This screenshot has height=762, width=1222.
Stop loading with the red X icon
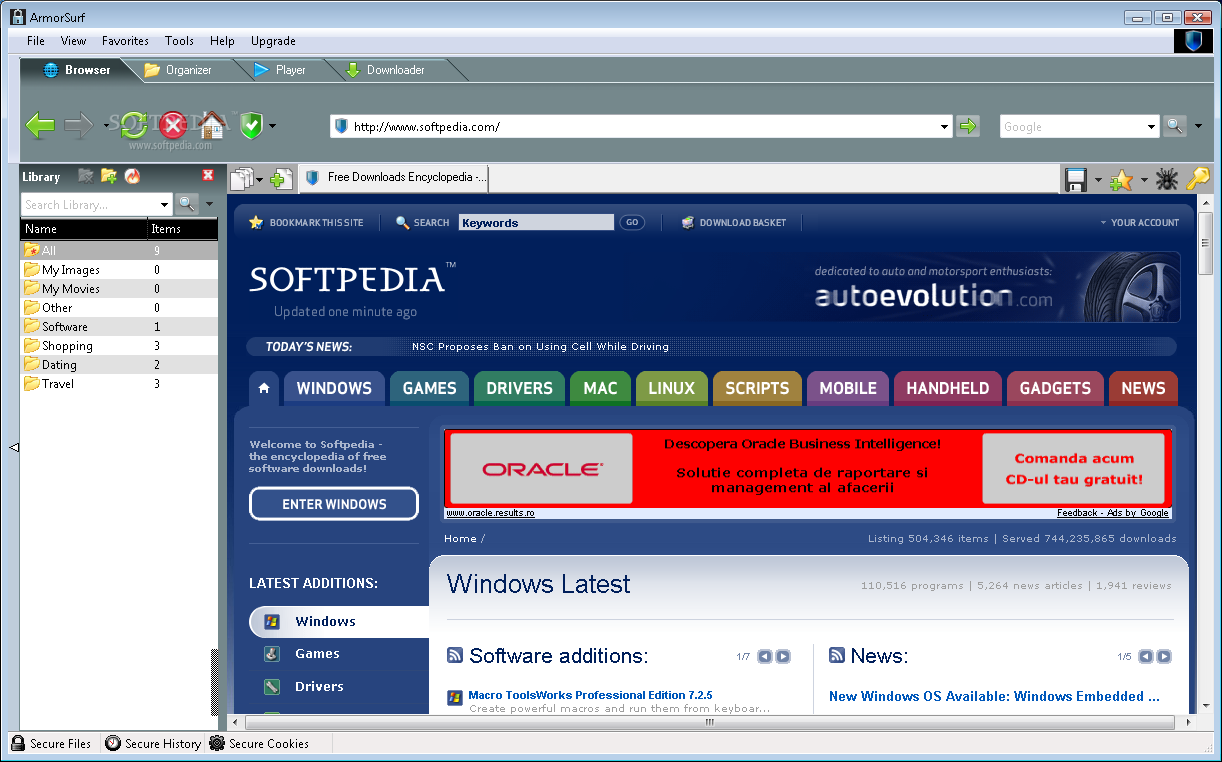click(x=173, y=125)
